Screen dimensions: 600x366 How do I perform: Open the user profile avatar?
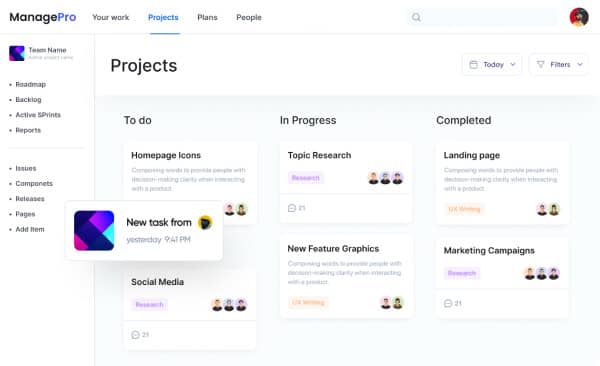(579, 17)
